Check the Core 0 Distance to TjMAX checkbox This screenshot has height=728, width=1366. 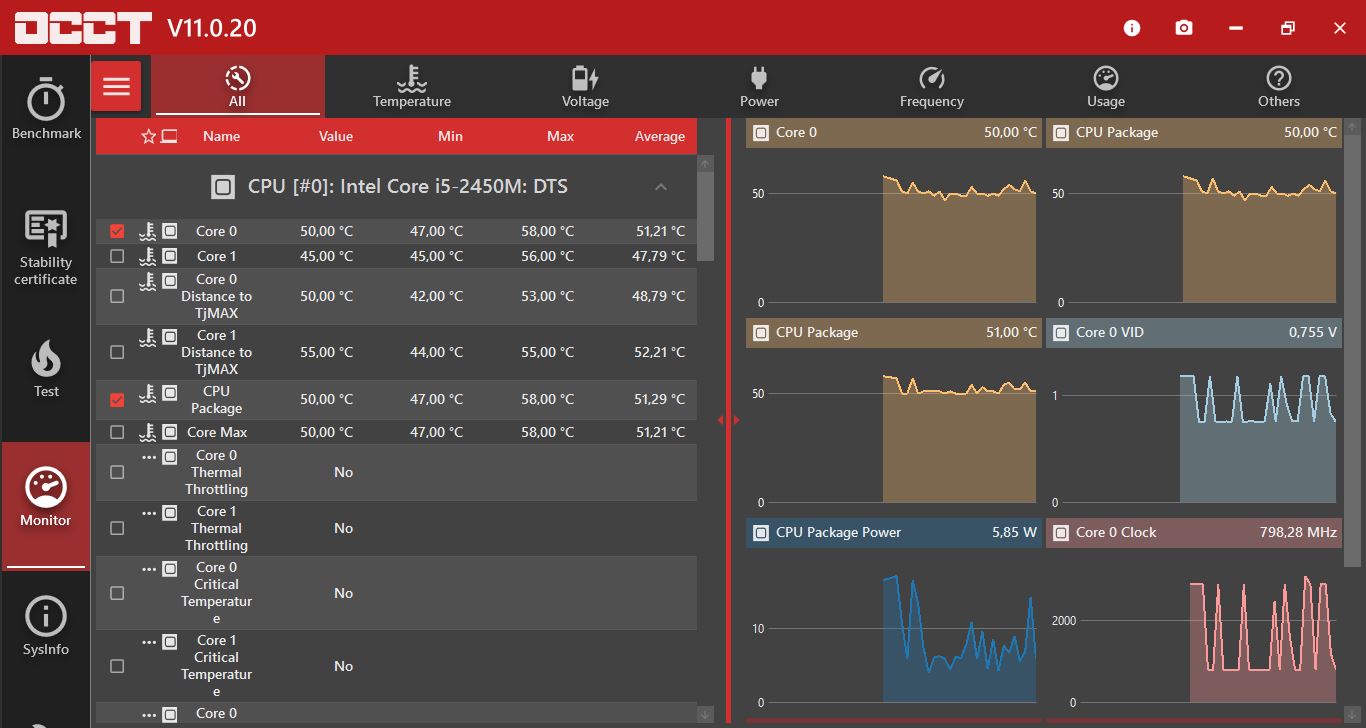[117, 296]
